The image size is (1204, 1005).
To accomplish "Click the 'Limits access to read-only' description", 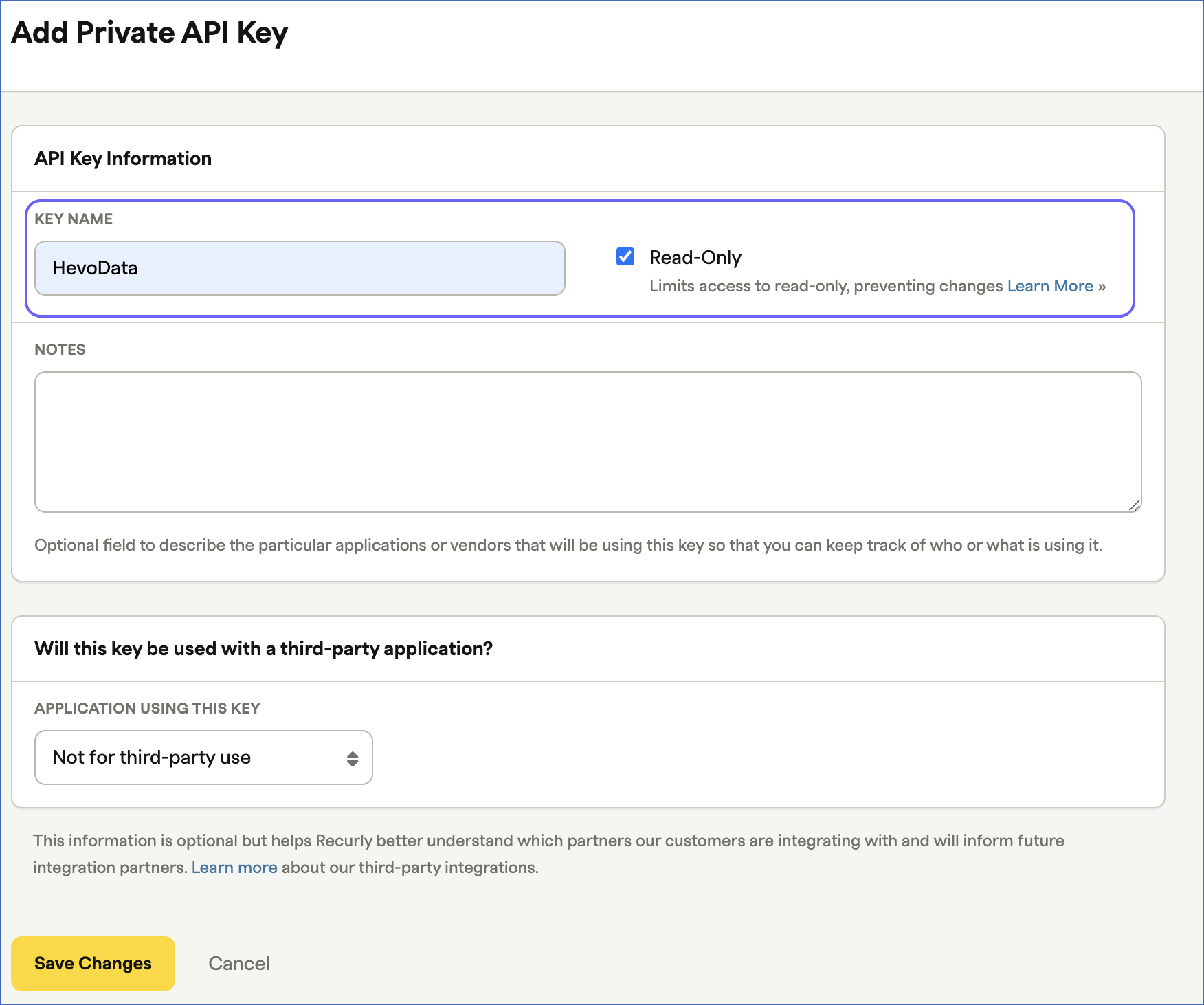I will pos(827,286).
